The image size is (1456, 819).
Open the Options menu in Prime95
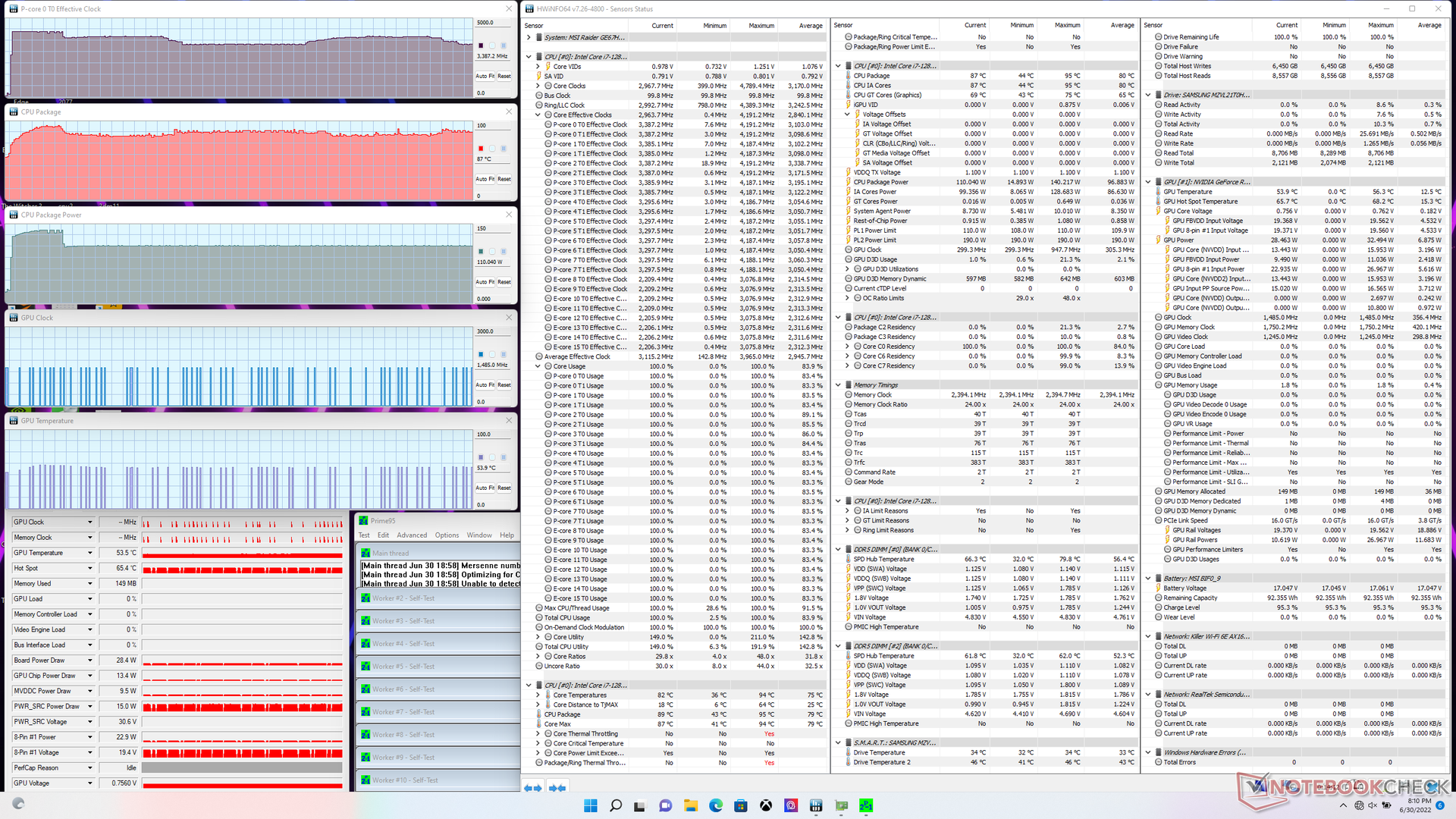tap(447, 535)
